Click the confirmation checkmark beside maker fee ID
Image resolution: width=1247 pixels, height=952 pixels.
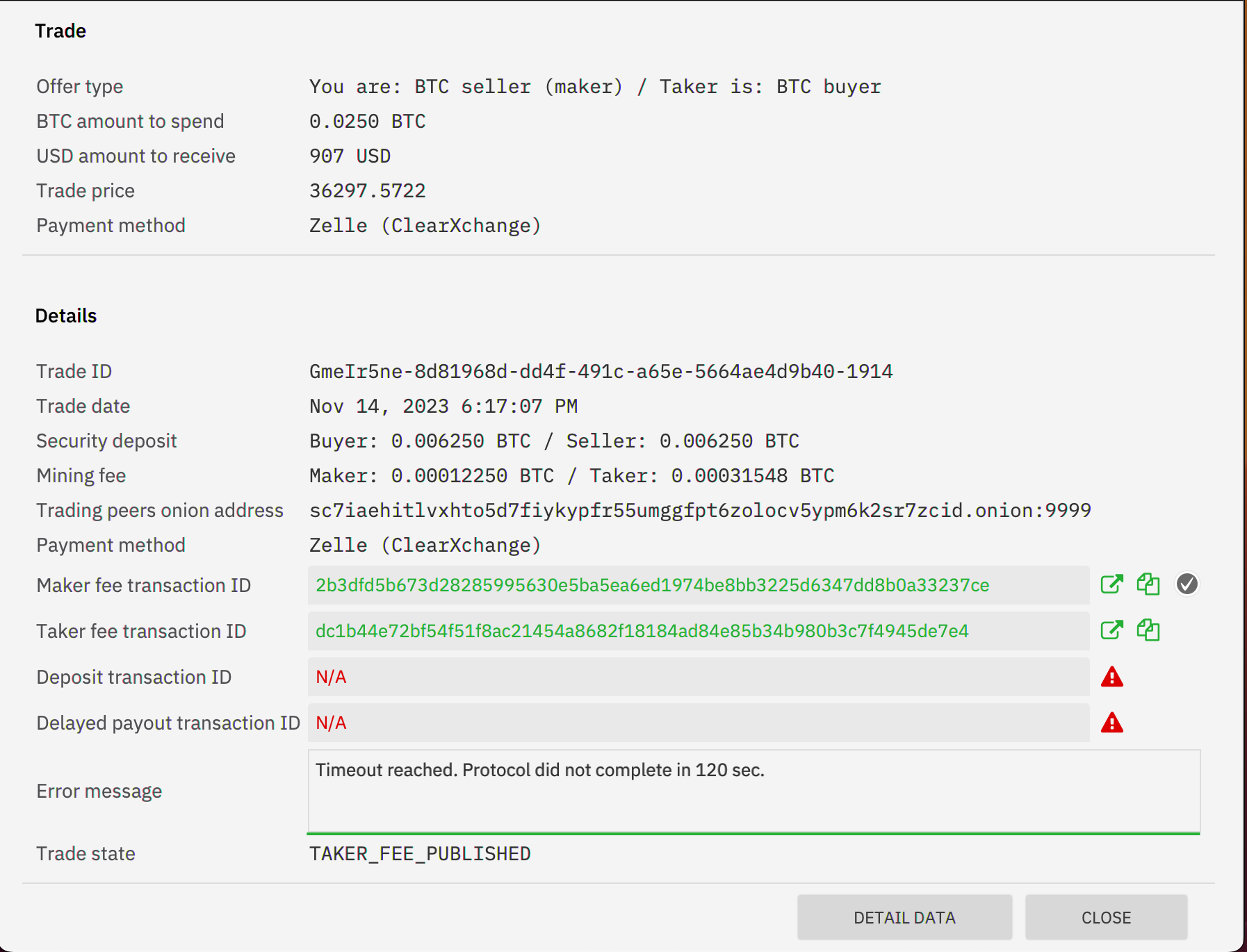pos(1188,584)
